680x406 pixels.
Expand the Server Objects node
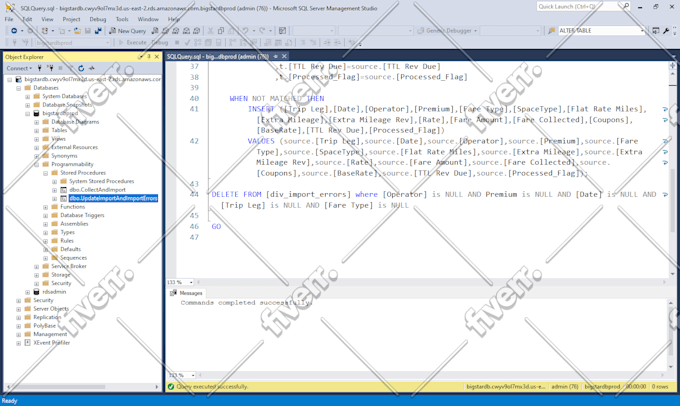(x=18, y=309)
